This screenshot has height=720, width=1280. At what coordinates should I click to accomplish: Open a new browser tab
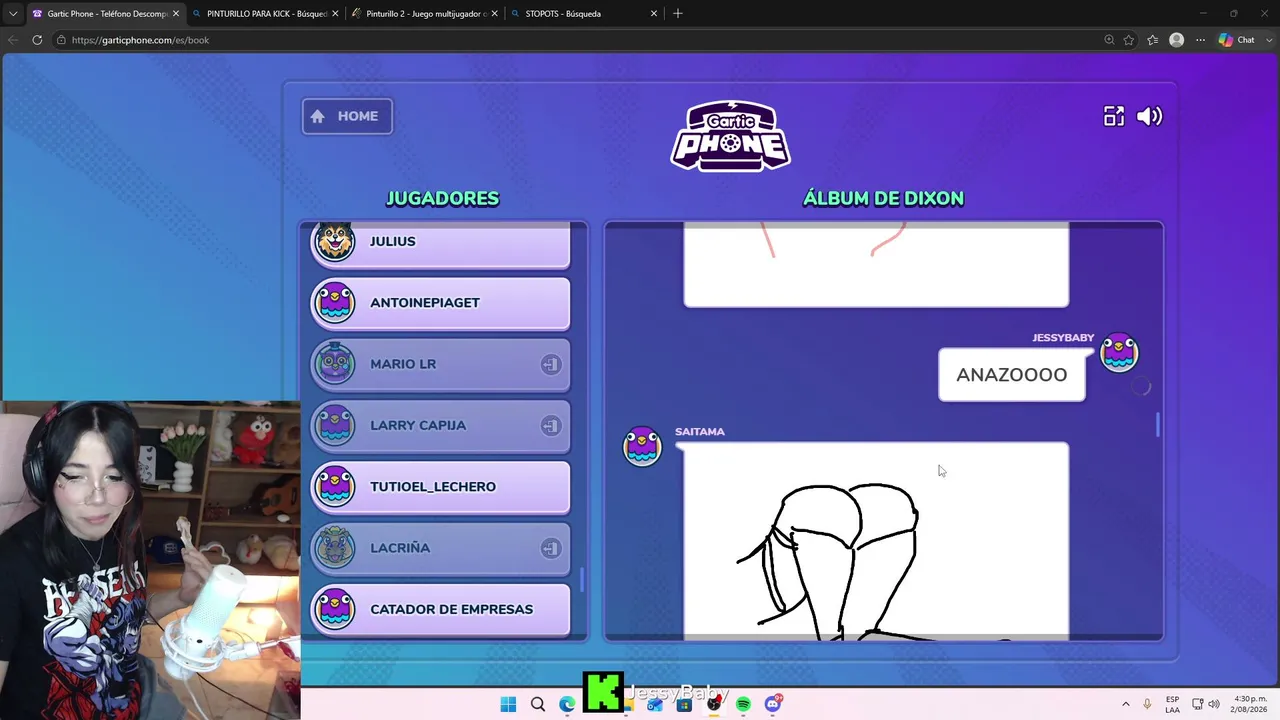[x=678, y=13]
